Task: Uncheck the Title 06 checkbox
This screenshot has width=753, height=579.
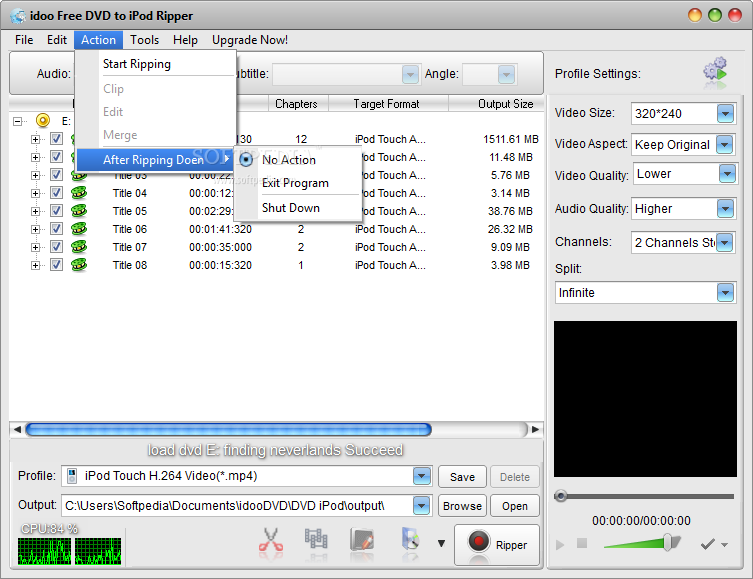Action: pyautogui.click(x=56, y=229)
